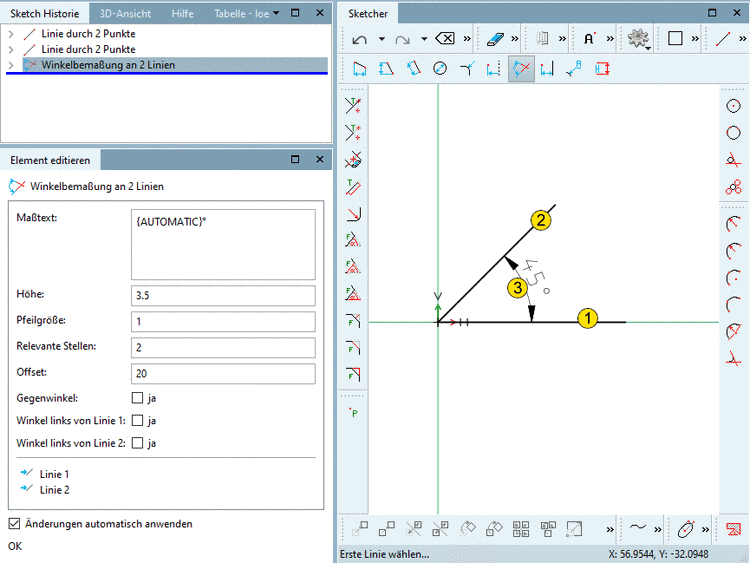Screen dimensions: 750x563
Task: Click the leader annotation dimension icon
Action: pos(574,69)
